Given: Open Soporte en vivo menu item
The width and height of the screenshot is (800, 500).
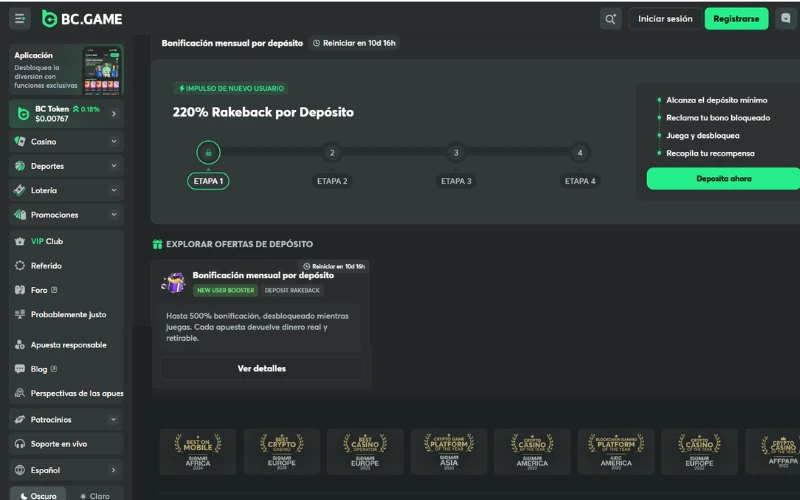Looking at the screenshot, I should (66, 444).
